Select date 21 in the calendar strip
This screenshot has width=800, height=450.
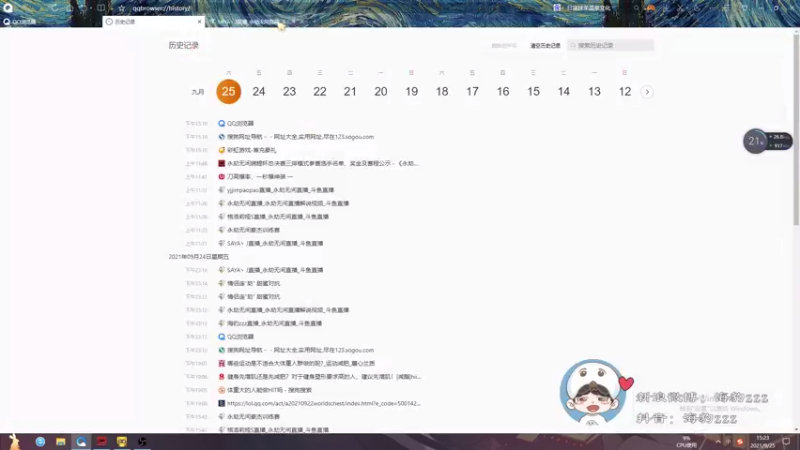[350, 92]
